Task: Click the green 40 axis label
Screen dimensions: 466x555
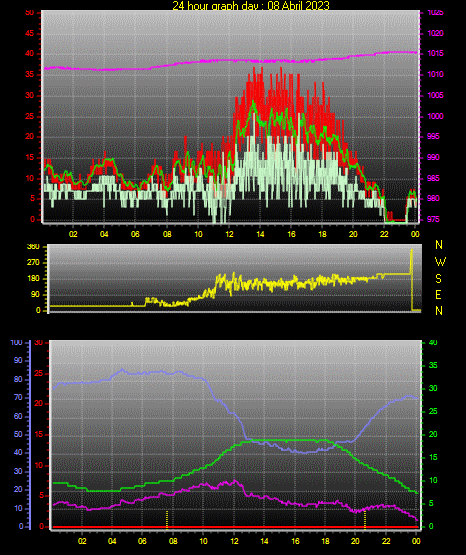Action: point(433,343)
